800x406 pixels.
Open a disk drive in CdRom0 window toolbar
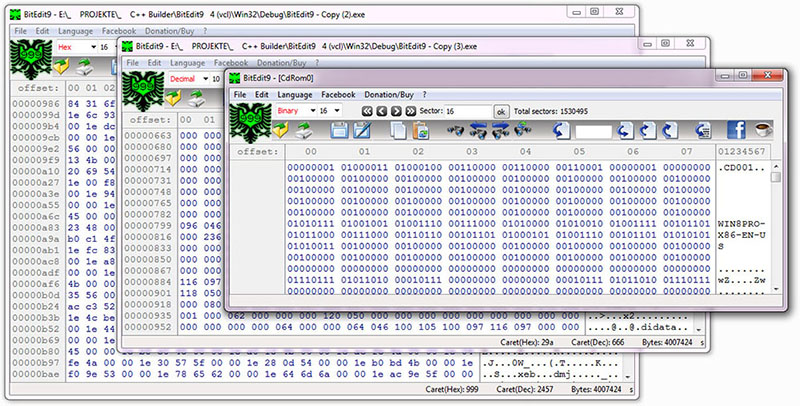pos(304,131)
